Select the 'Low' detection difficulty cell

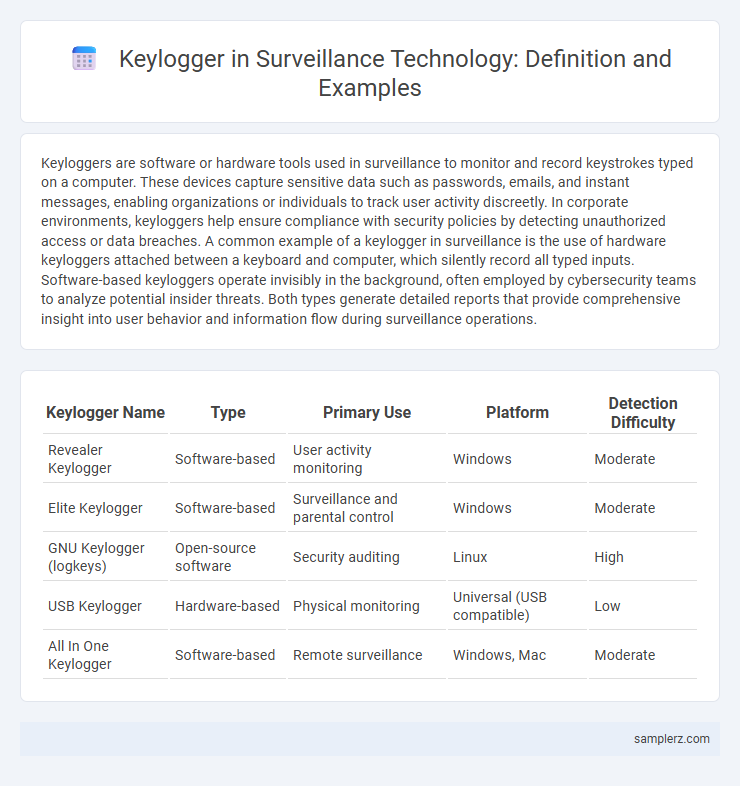(643, 606)
